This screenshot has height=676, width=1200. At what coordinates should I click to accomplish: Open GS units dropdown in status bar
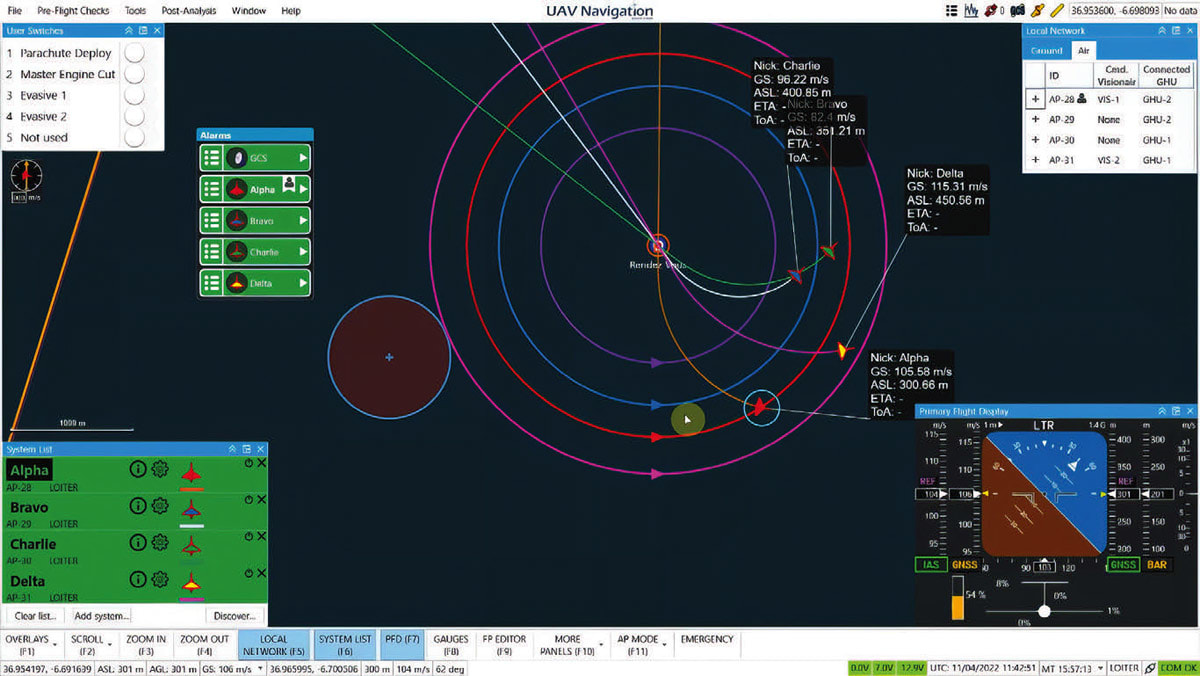coord(260,668)
